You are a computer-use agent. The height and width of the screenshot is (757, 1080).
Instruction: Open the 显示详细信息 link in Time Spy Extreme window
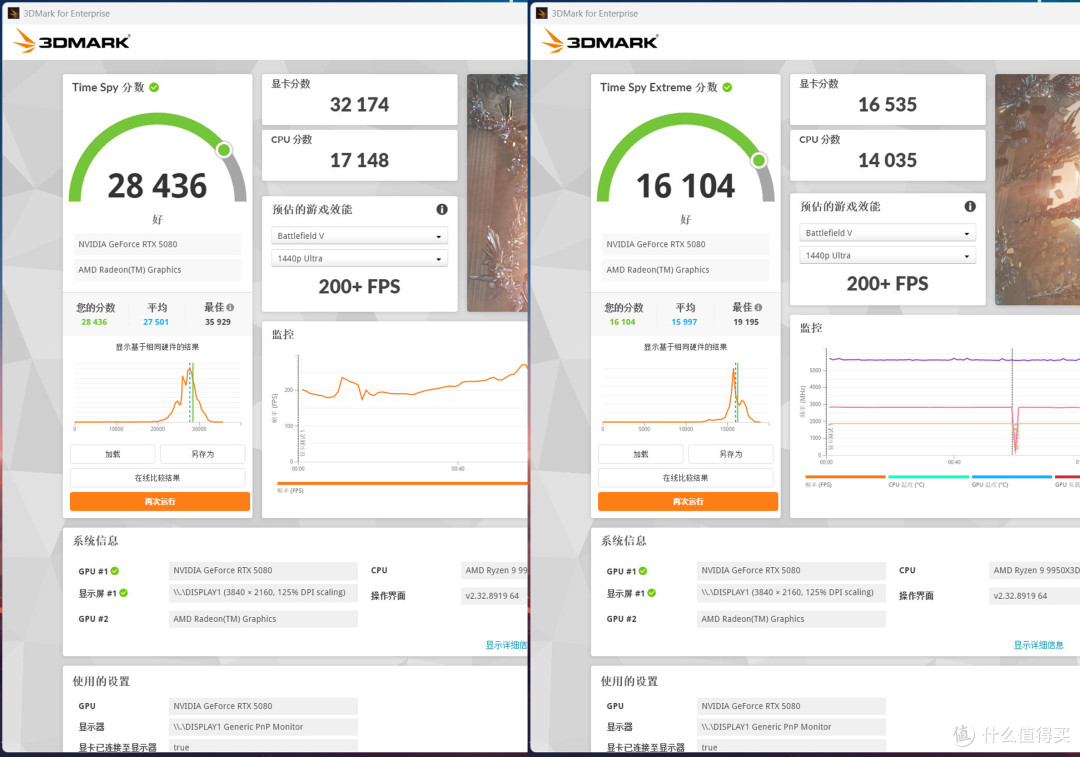pos(1039,645)
